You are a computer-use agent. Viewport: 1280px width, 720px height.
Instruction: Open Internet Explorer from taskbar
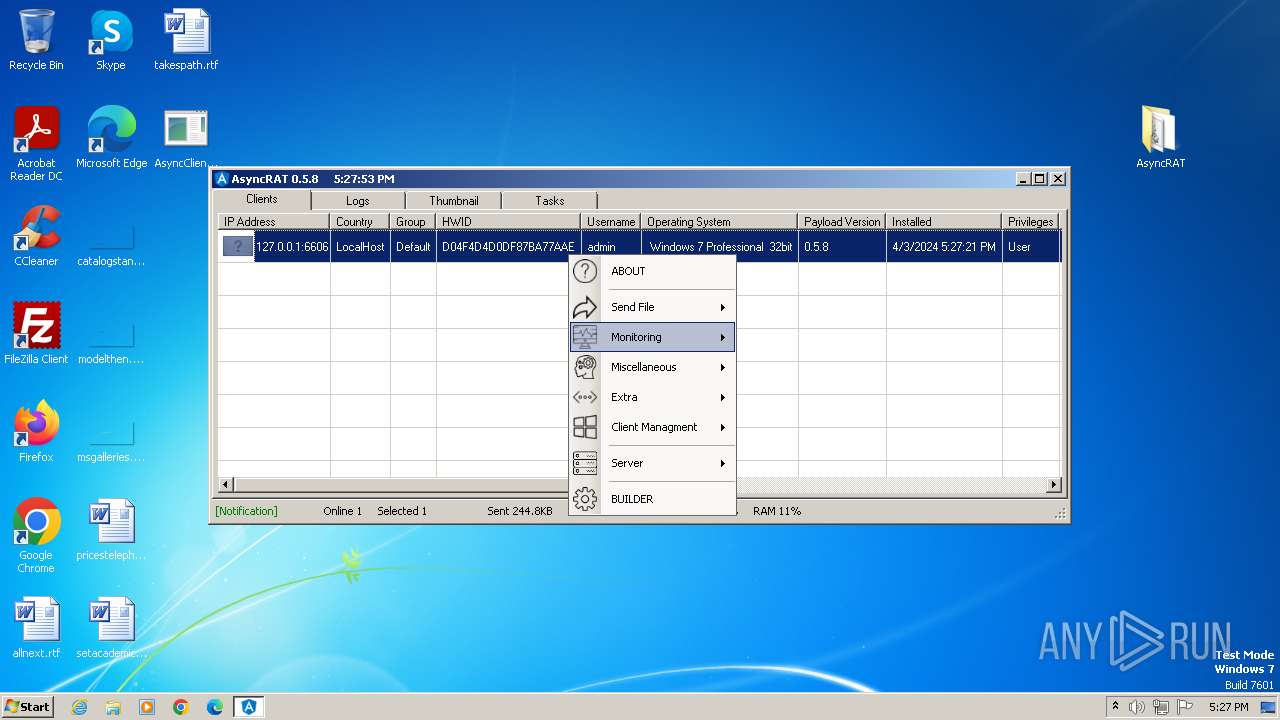(x=79, y=707)
